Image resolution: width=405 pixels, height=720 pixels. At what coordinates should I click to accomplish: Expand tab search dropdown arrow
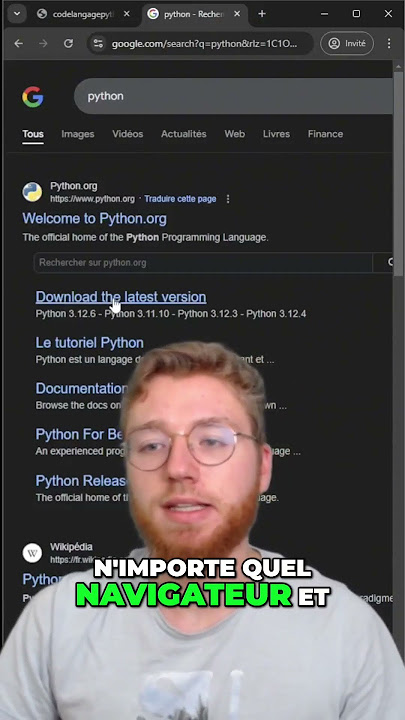[x=17, y=14]
